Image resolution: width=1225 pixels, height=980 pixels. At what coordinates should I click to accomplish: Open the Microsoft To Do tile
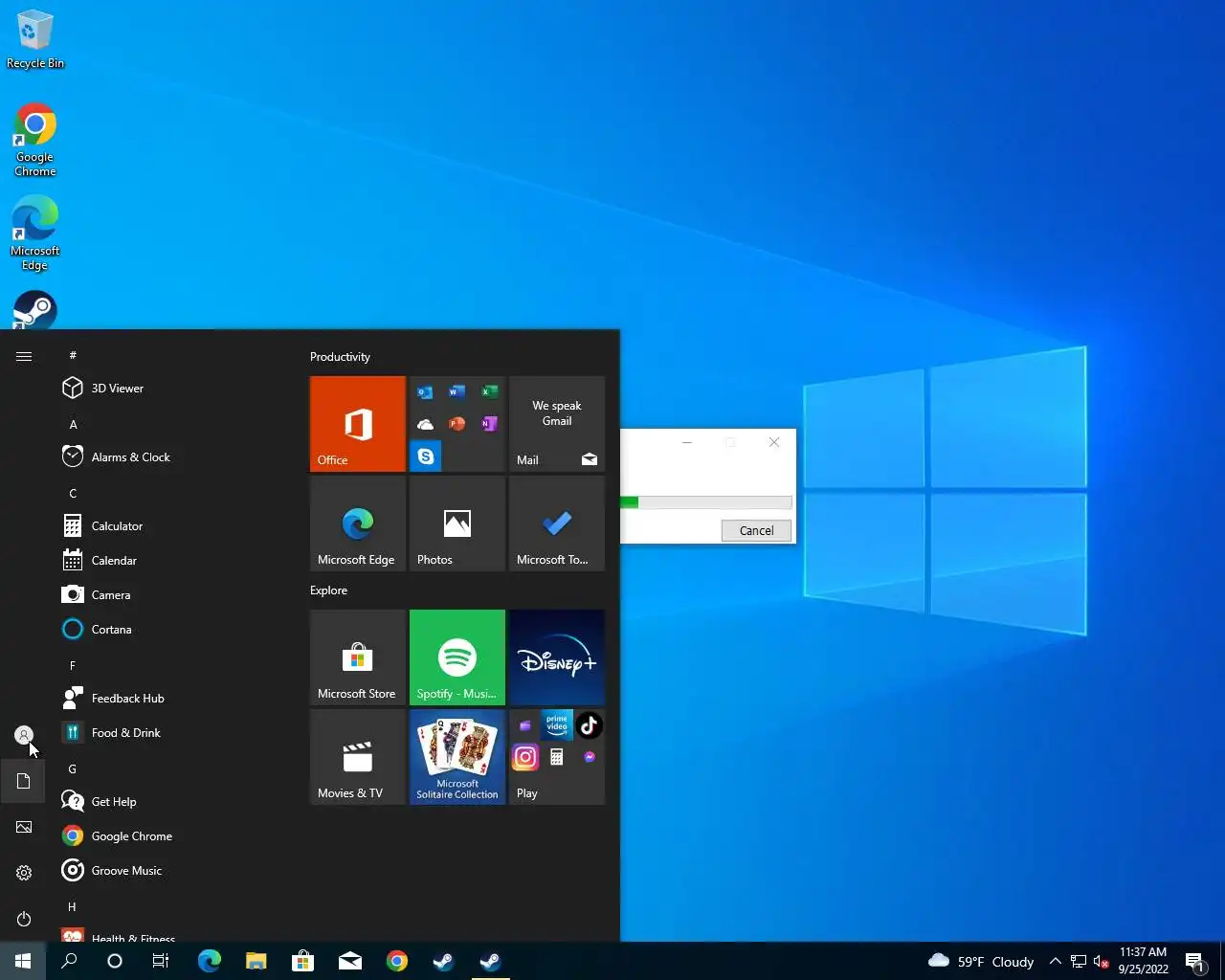point(557,523)
